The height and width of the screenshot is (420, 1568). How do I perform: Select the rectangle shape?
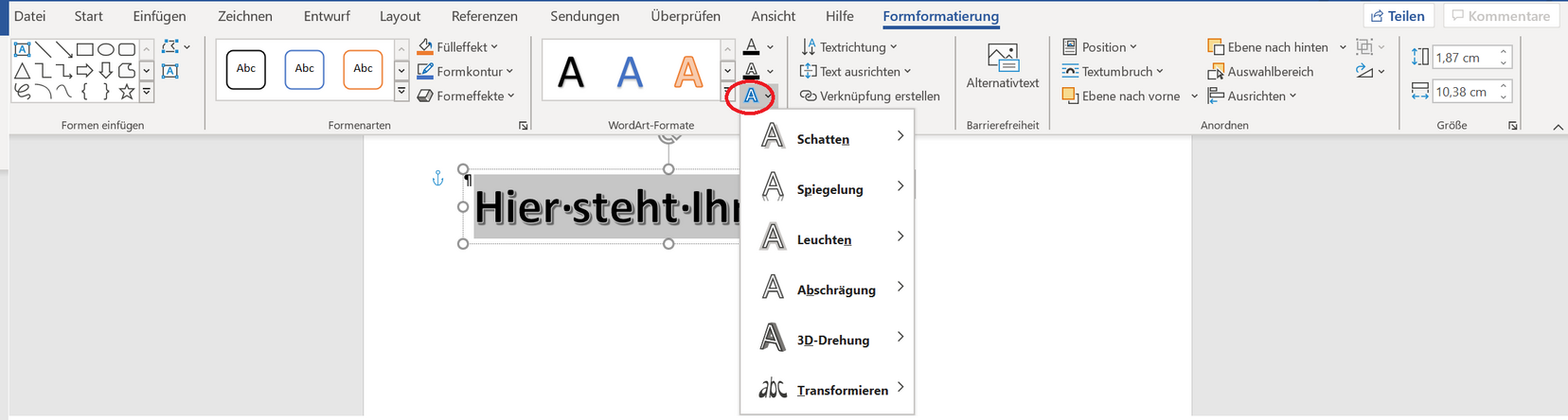coord(84,49)
